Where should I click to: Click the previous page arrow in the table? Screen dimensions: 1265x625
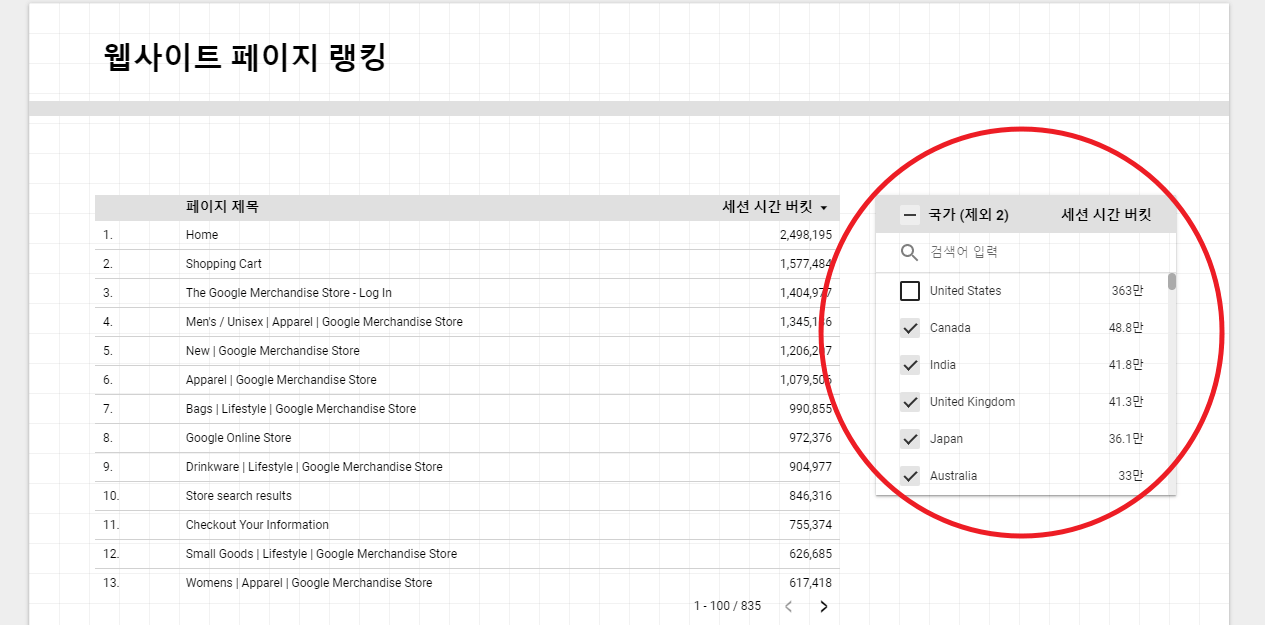pos(789,606)
